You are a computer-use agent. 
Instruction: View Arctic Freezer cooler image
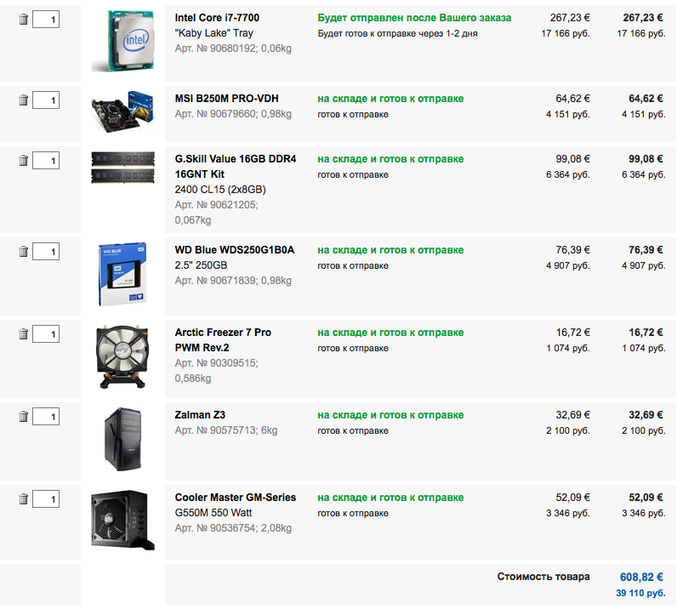coord(123,357)
